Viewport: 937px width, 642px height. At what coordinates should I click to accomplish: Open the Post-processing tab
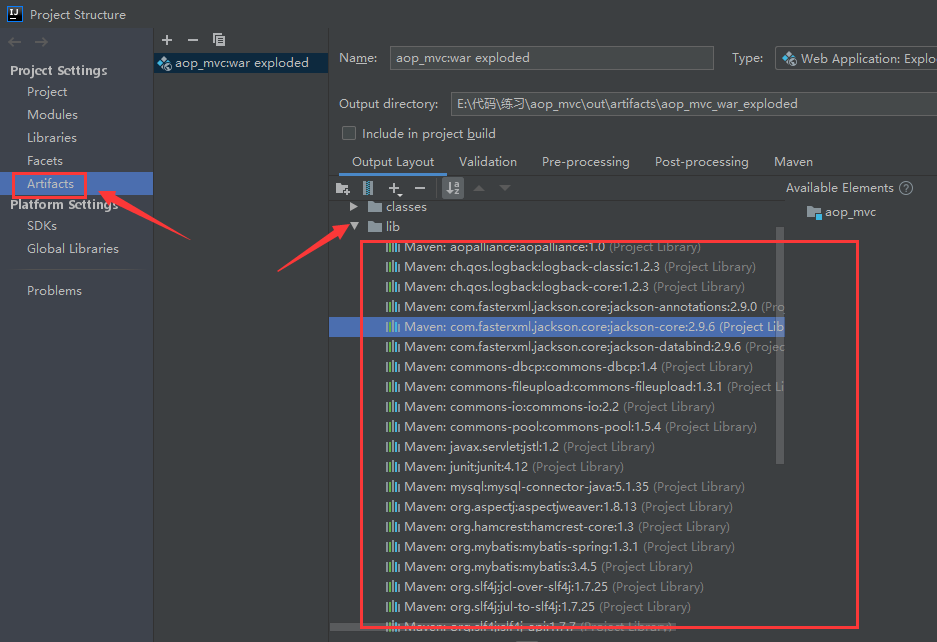coord(701,161)
